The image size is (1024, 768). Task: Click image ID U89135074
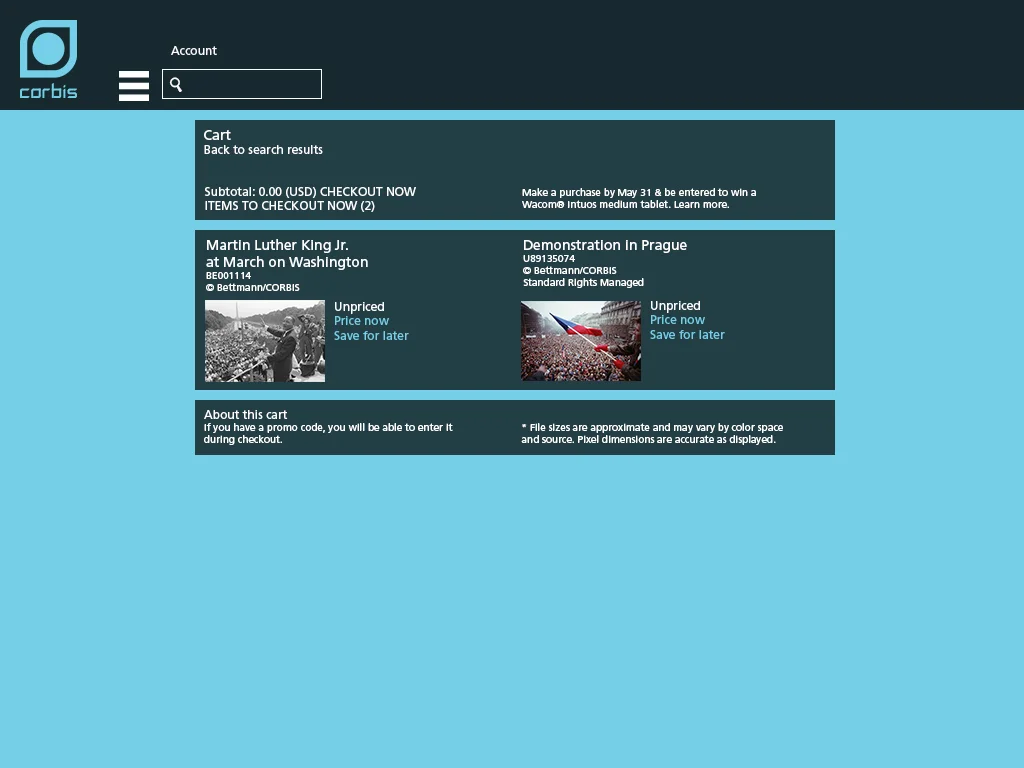pyautogui.click(x=549, y=259)
